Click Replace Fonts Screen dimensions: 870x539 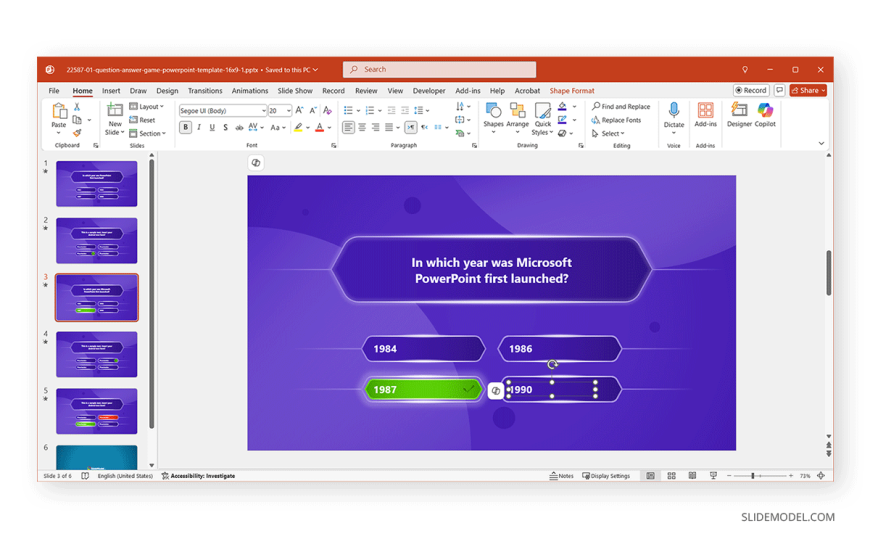(x=616, y=120)
